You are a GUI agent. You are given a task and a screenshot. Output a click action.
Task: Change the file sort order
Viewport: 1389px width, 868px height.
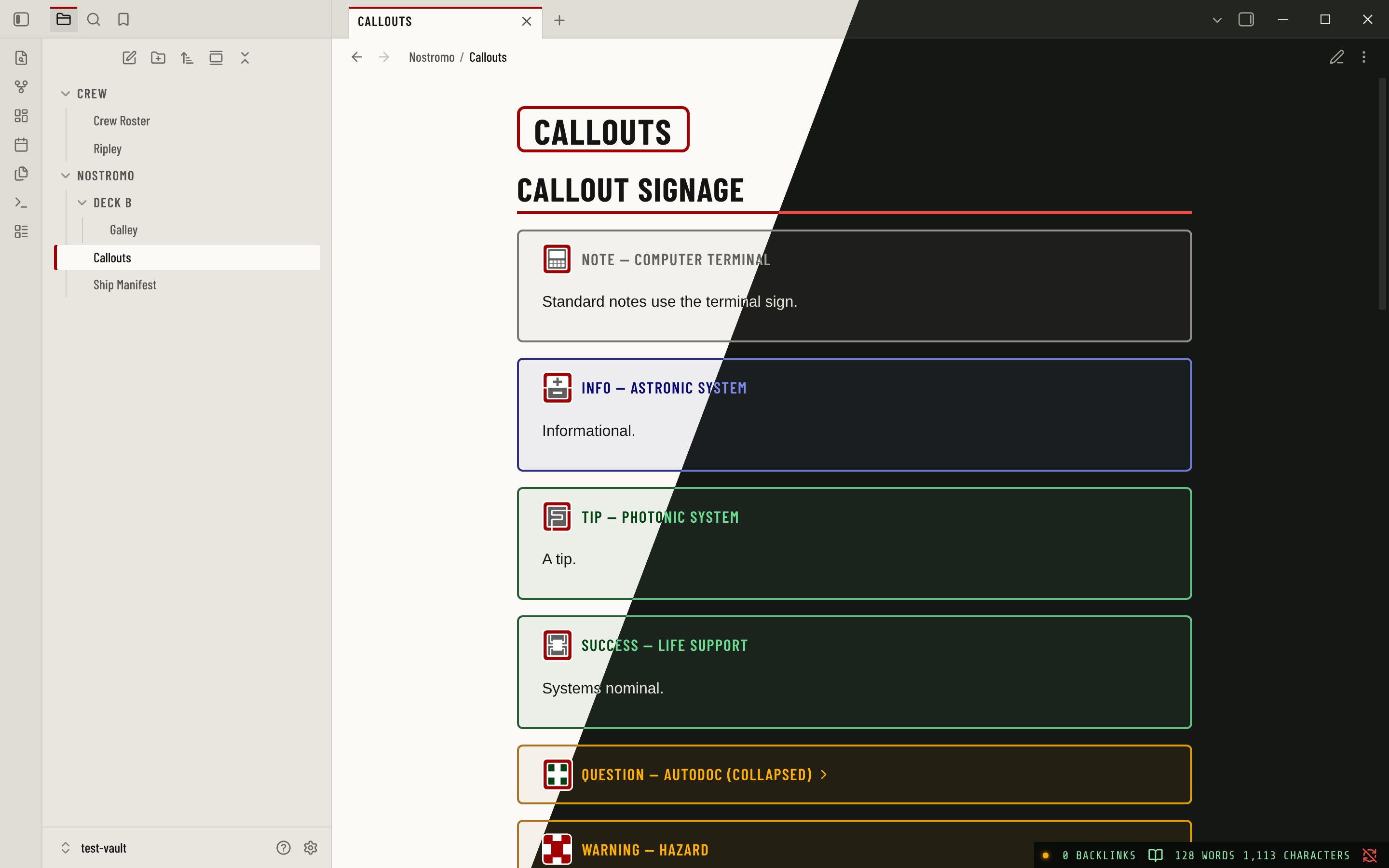(x=187, y=58)
